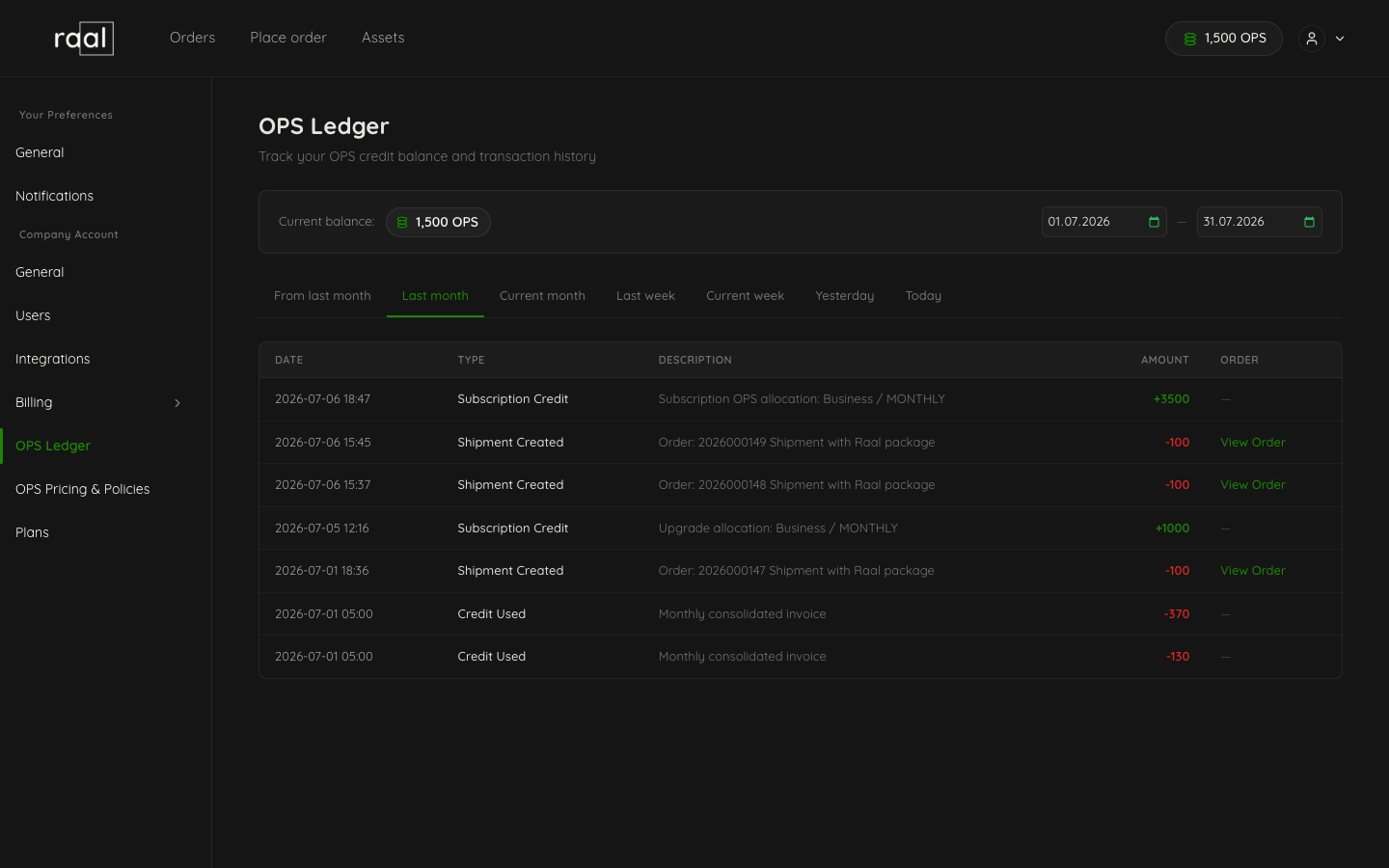
Task: Click Subscription Credit type in +3500 row
Action: 512,399
